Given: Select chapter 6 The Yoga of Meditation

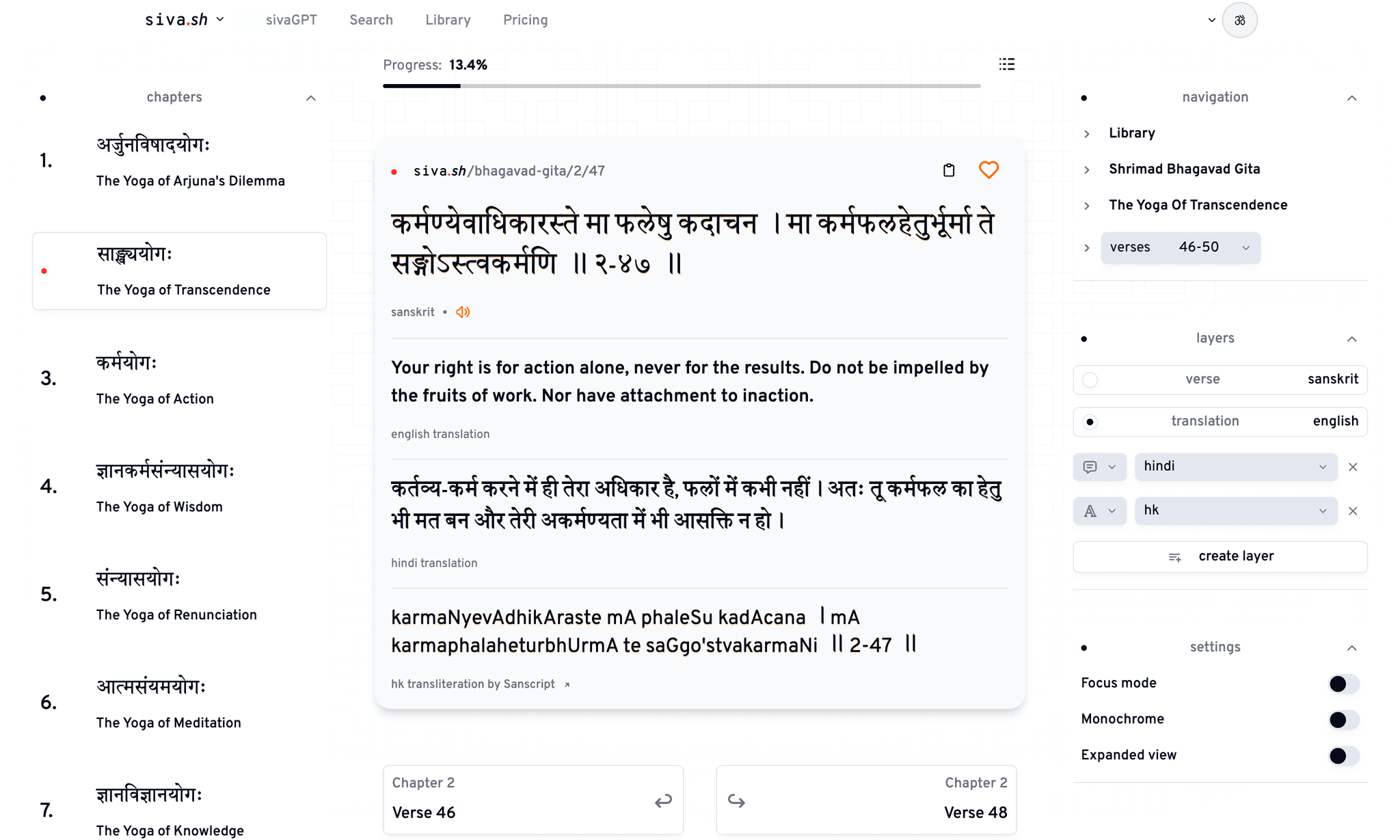Looking at the screenshot, I should pyautogui.click(x=179, y=704).
